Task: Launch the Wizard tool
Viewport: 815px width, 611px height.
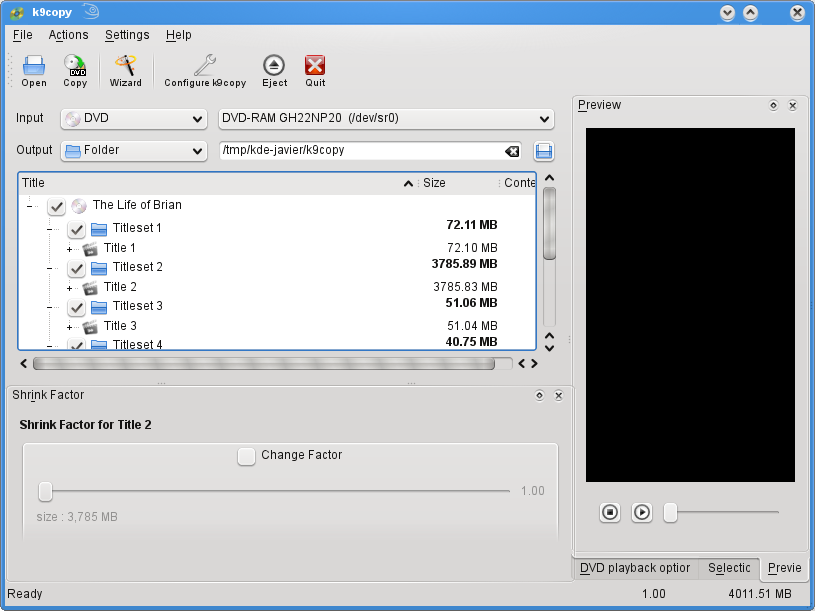Action: [125, 71]
